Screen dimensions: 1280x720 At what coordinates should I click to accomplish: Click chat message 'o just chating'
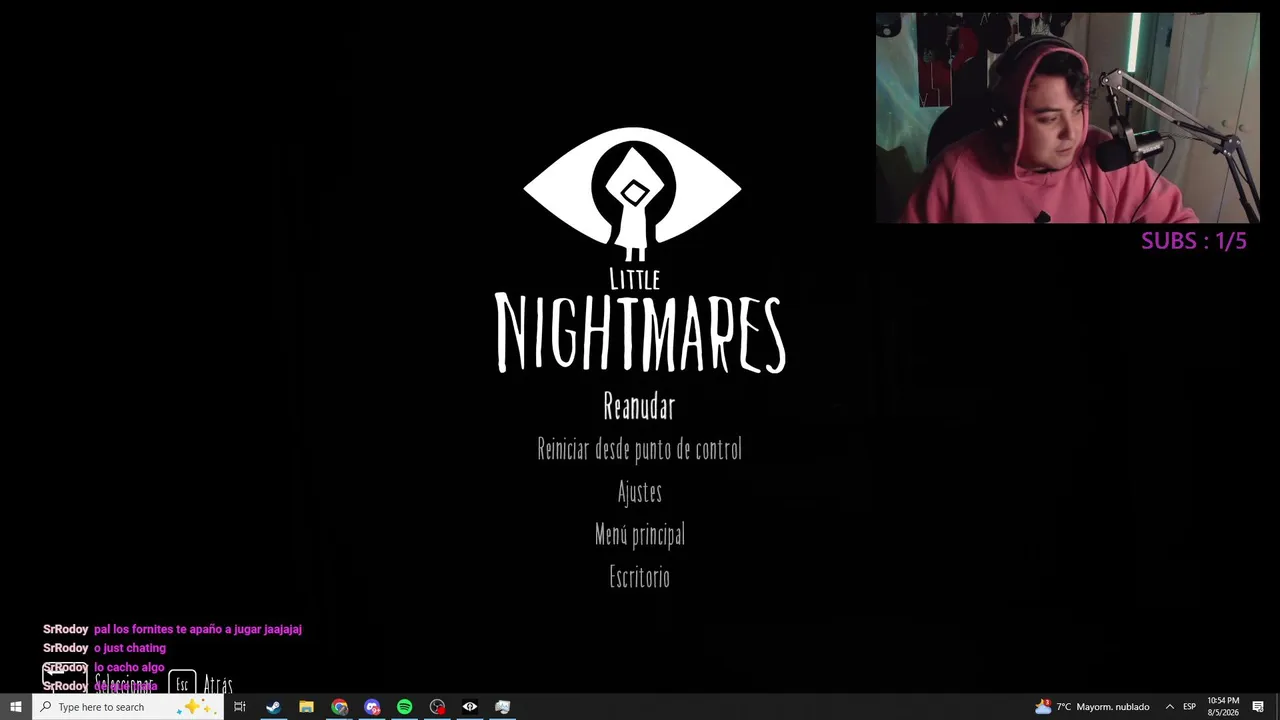(130, 648)
